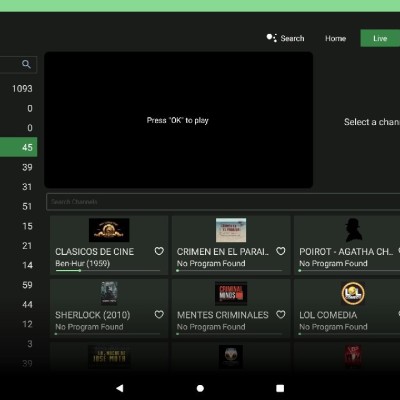Favorite CLASICOS DE CINE with the heart

(159, 251)
